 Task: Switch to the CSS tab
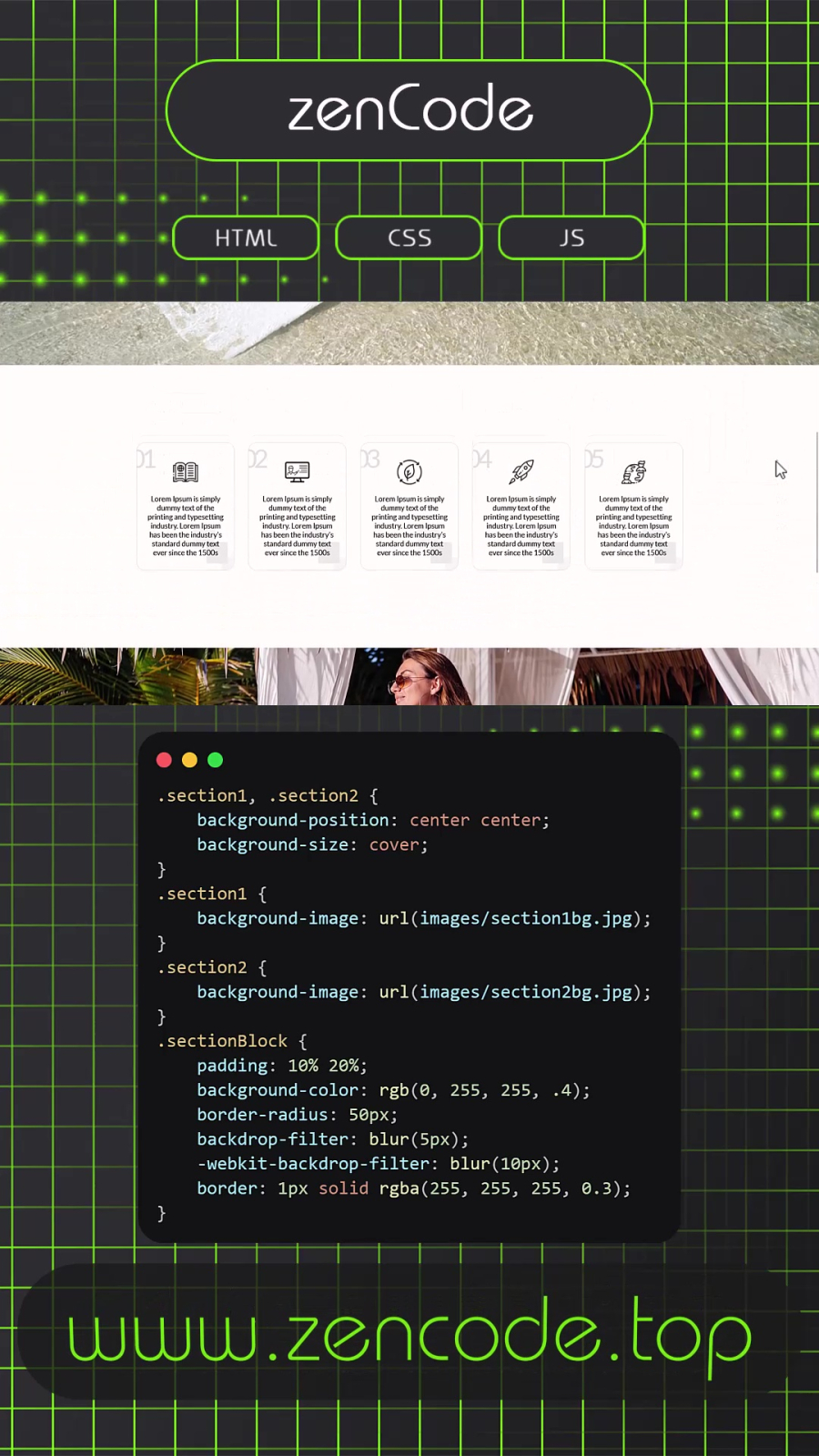pos(409,238)
